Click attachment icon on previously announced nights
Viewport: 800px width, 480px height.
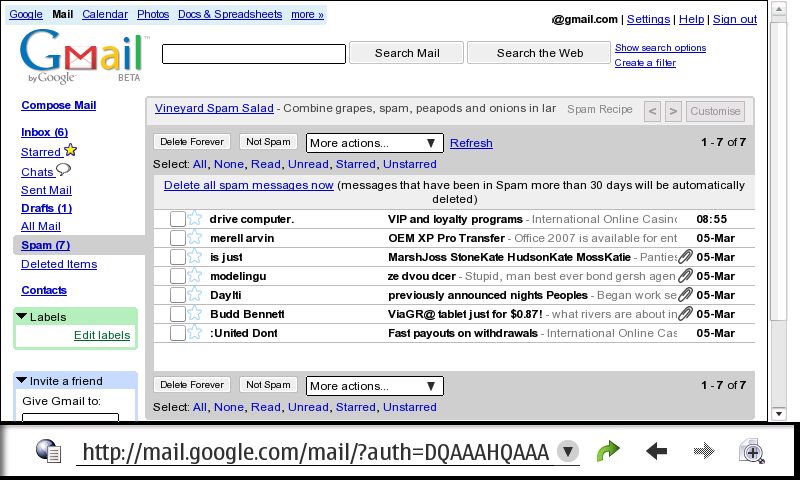click(685, 295)
